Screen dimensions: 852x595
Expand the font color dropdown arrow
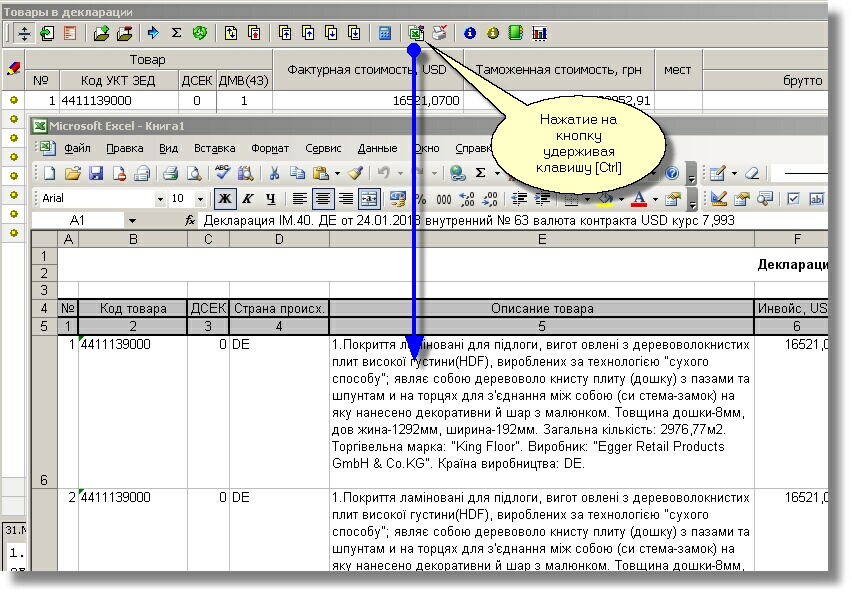point(655,199)
